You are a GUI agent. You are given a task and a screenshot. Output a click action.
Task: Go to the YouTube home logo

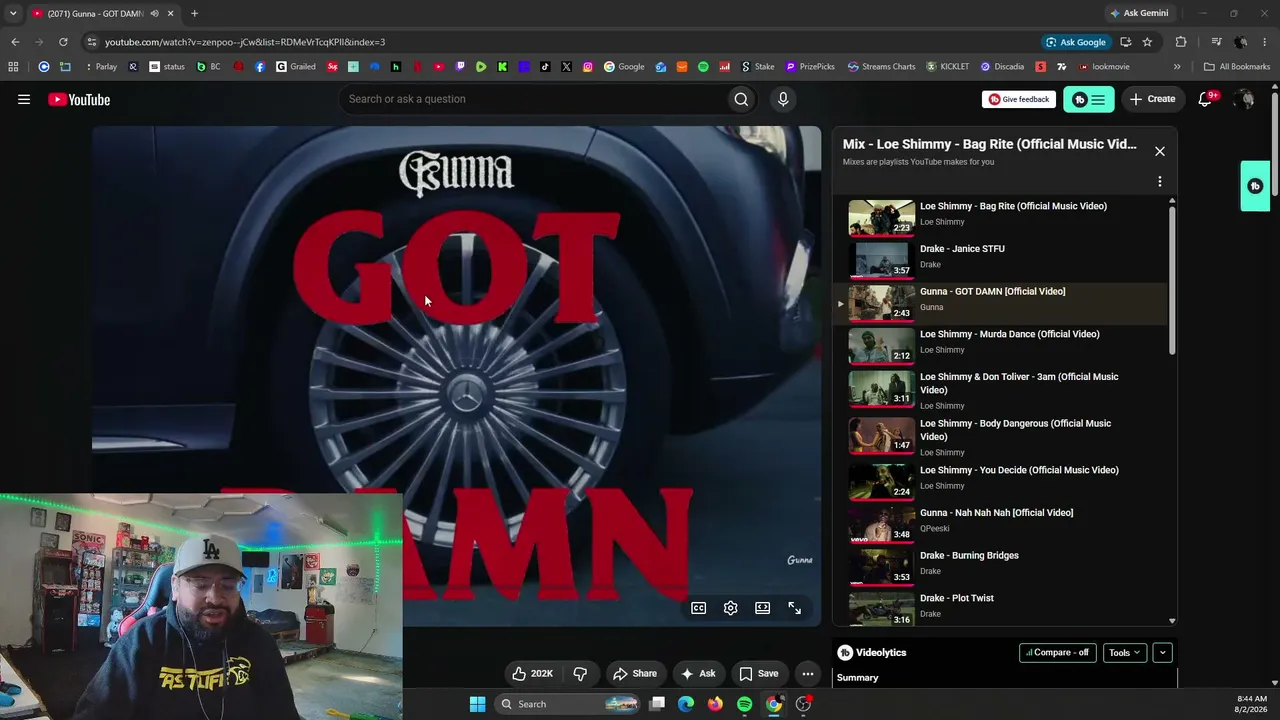pyautogui.click(x=79, y=99)
